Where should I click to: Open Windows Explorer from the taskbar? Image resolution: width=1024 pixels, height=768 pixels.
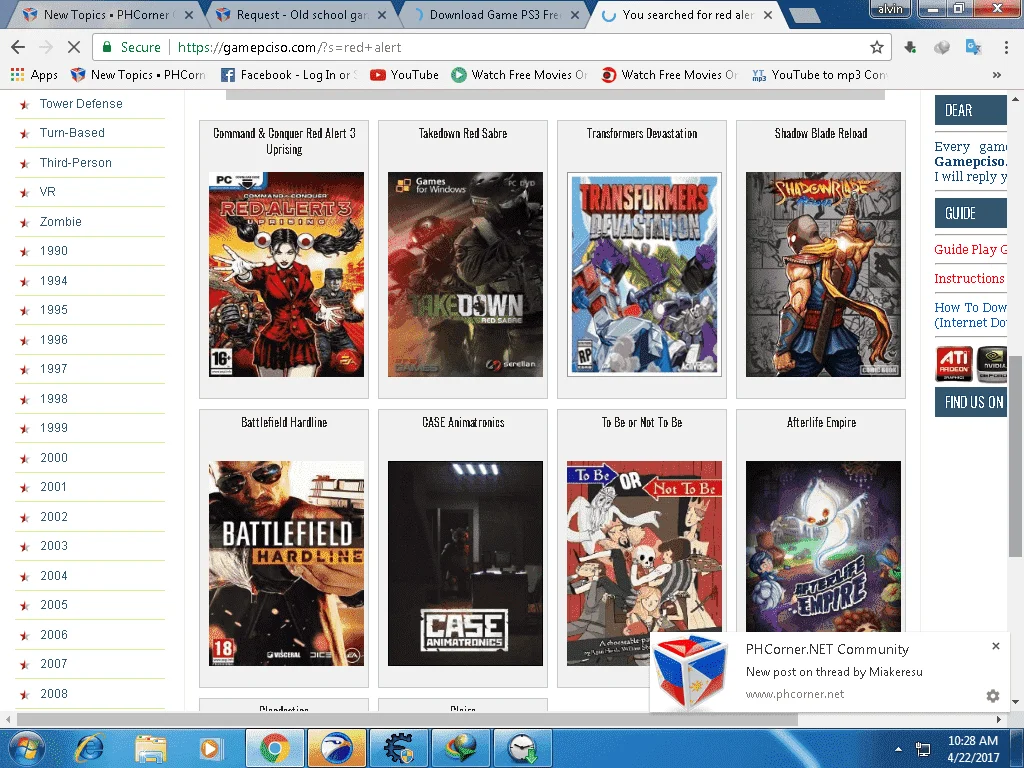[151, 748]
